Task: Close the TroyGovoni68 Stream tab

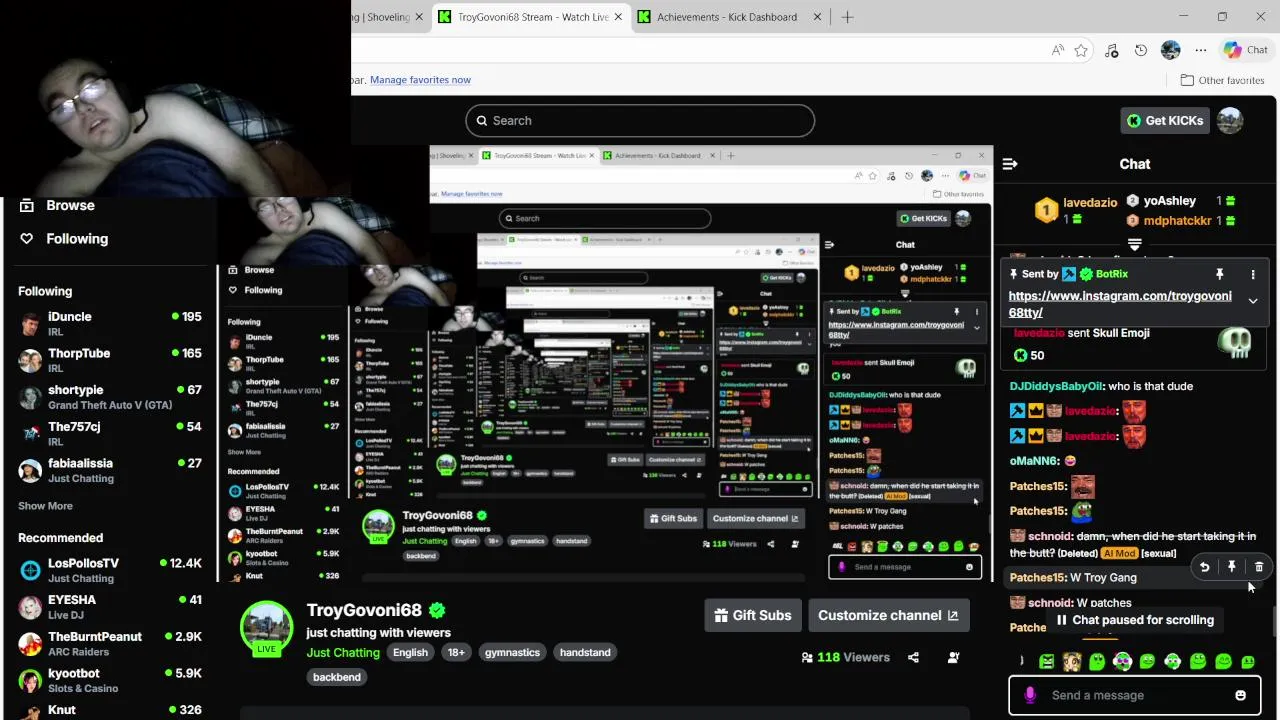Action: click(618, 17)
